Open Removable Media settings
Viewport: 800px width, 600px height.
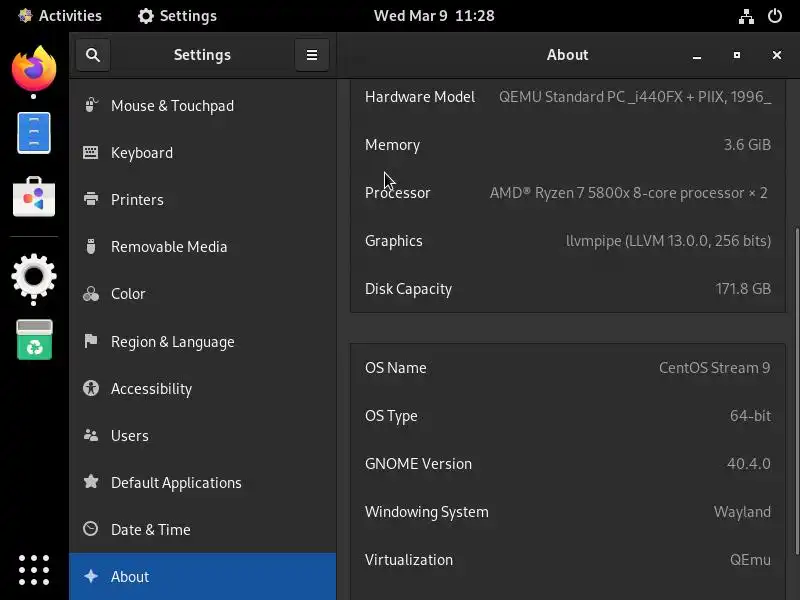[169, 247]
